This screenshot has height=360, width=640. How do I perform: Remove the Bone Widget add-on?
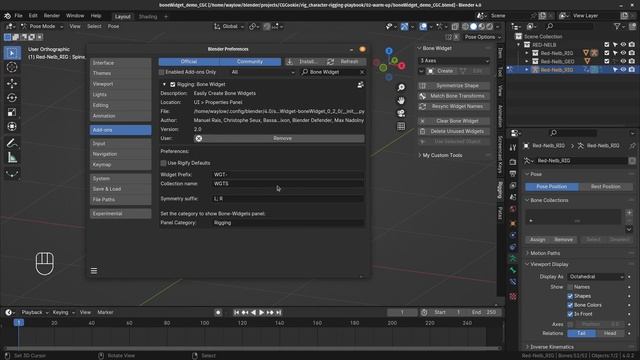pos(279,139)
